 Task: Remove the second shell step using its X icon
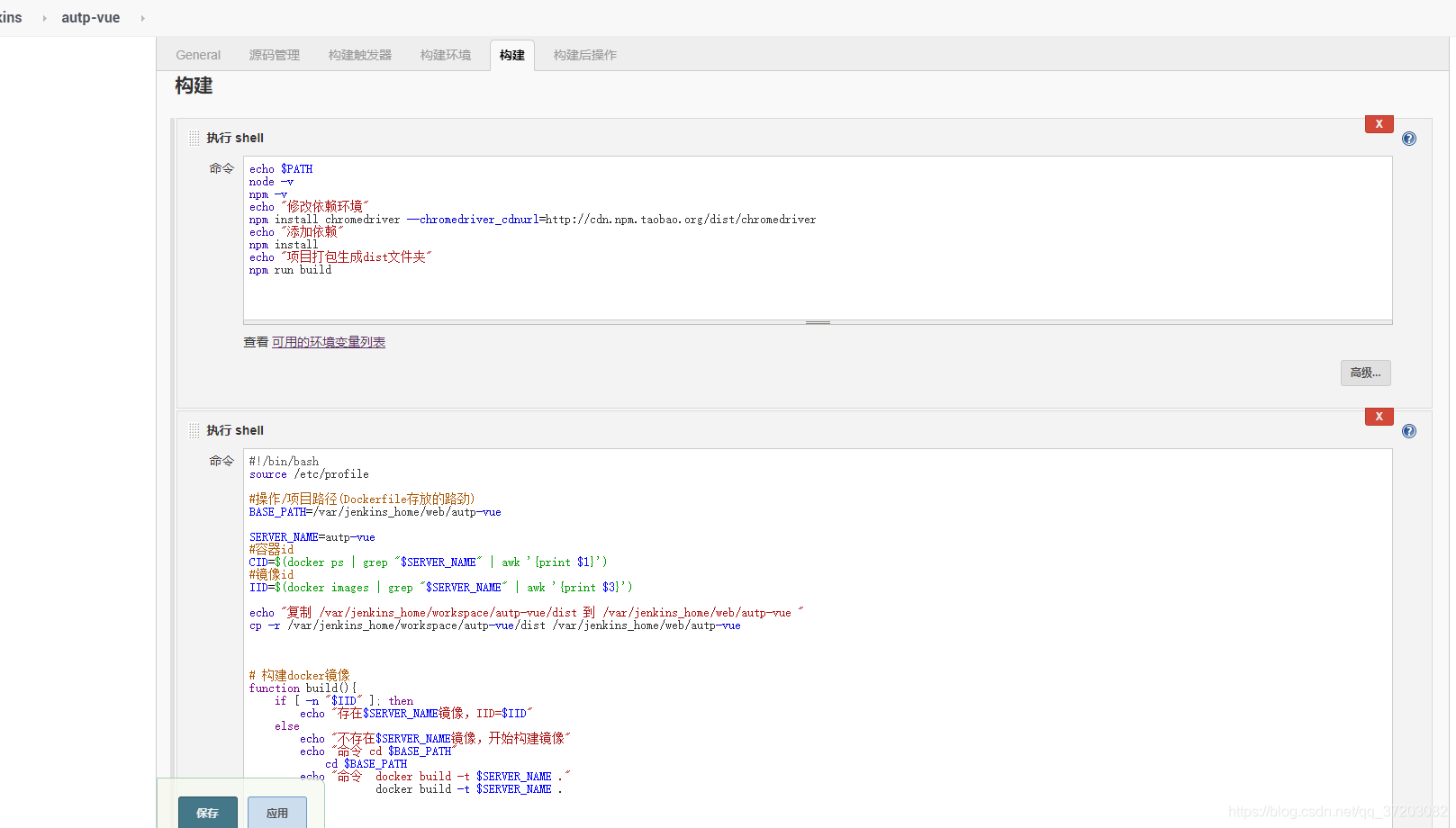(1379, 416)
